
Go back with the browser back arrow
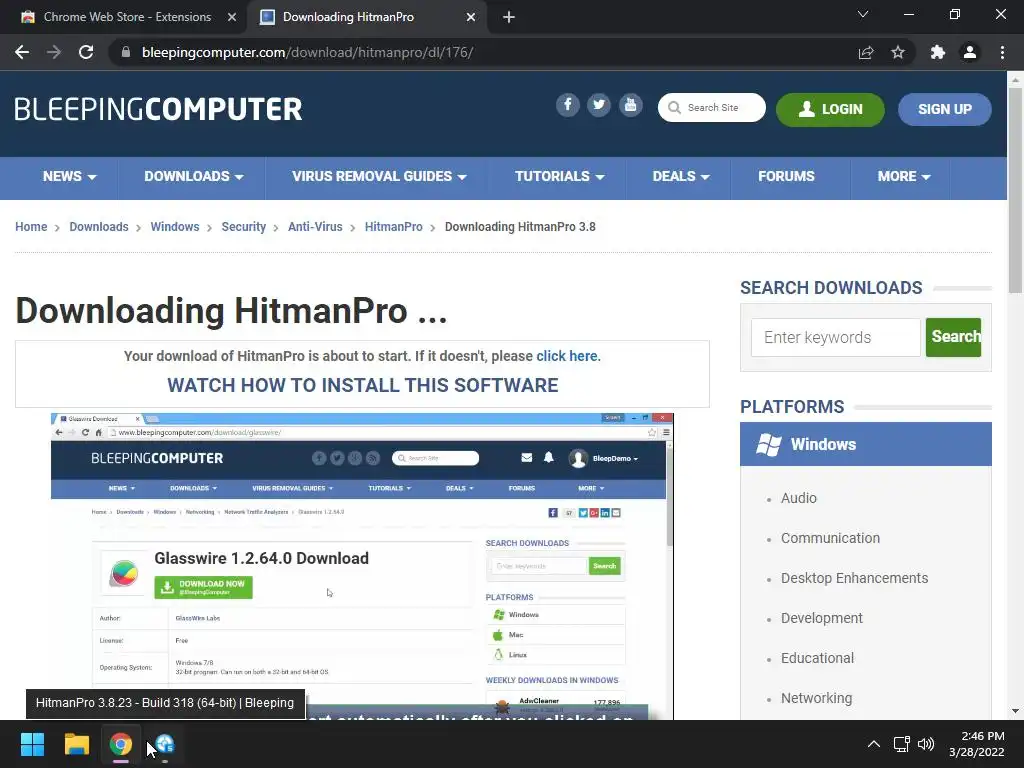click(x=22, y=52)
